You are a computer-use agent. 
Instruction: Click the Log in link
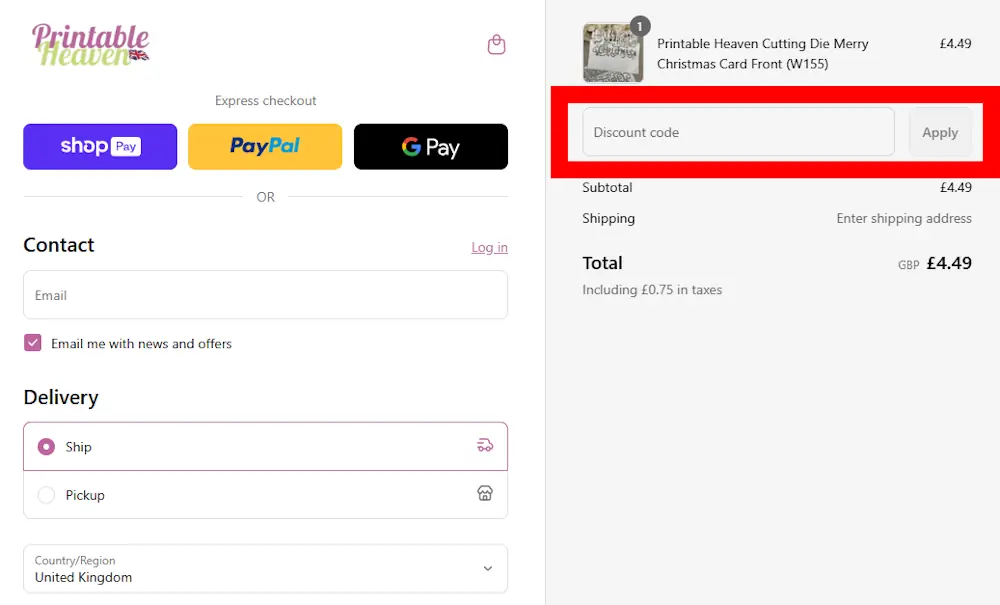[x=489, y=247]
